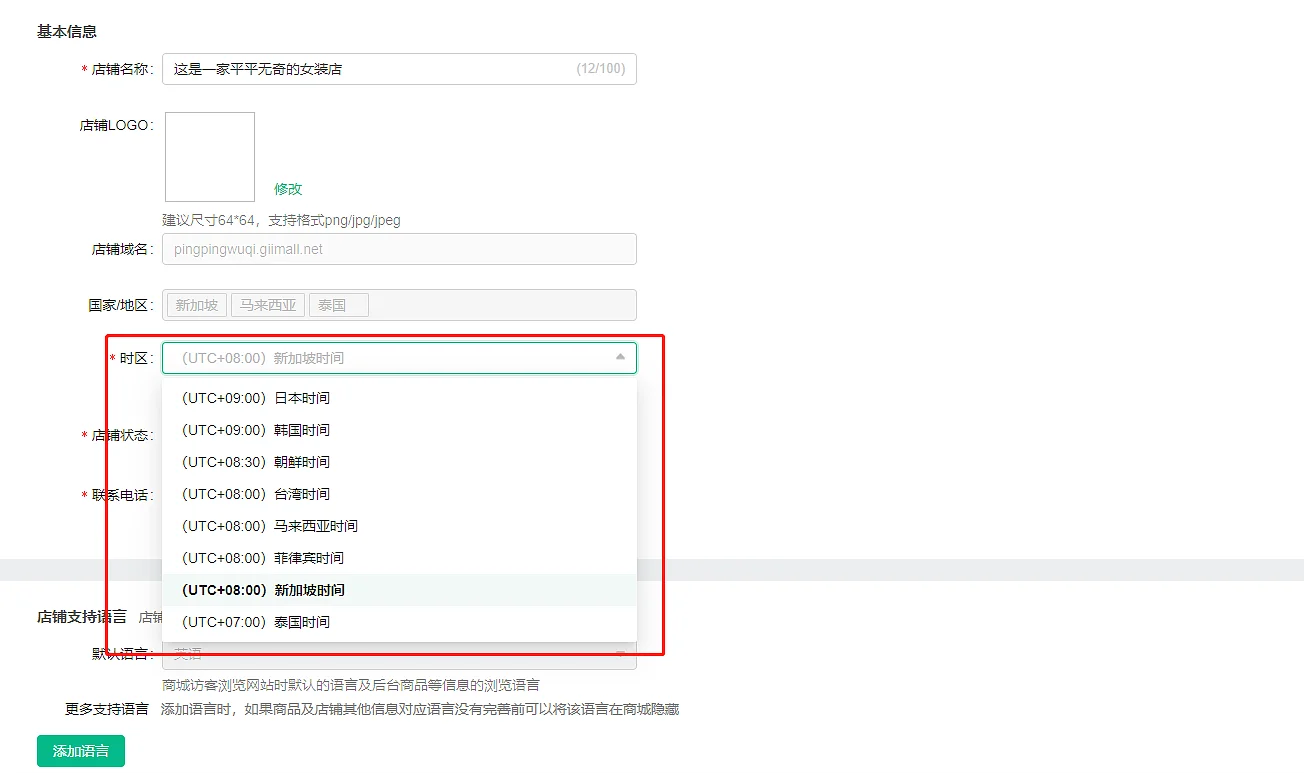Click the store LOGO image box

coord(210,157)
